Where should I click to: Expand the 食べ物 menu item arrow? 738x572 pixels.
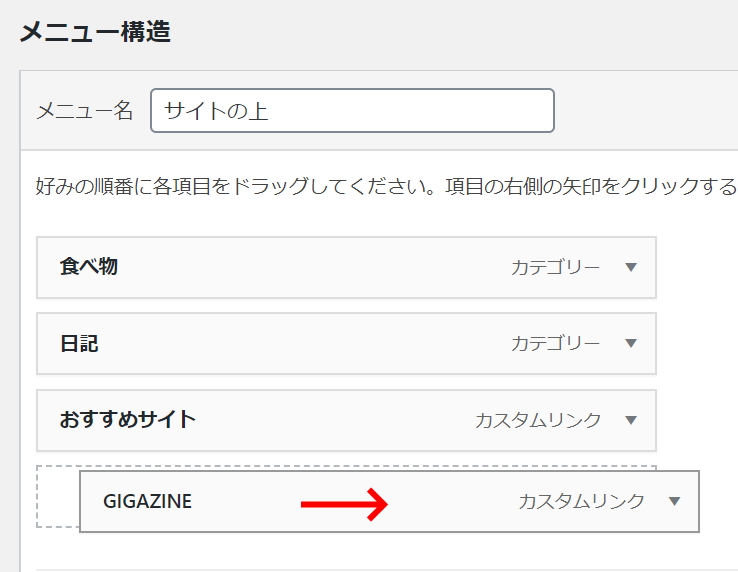pyautogui.click(x=631, y=267)
